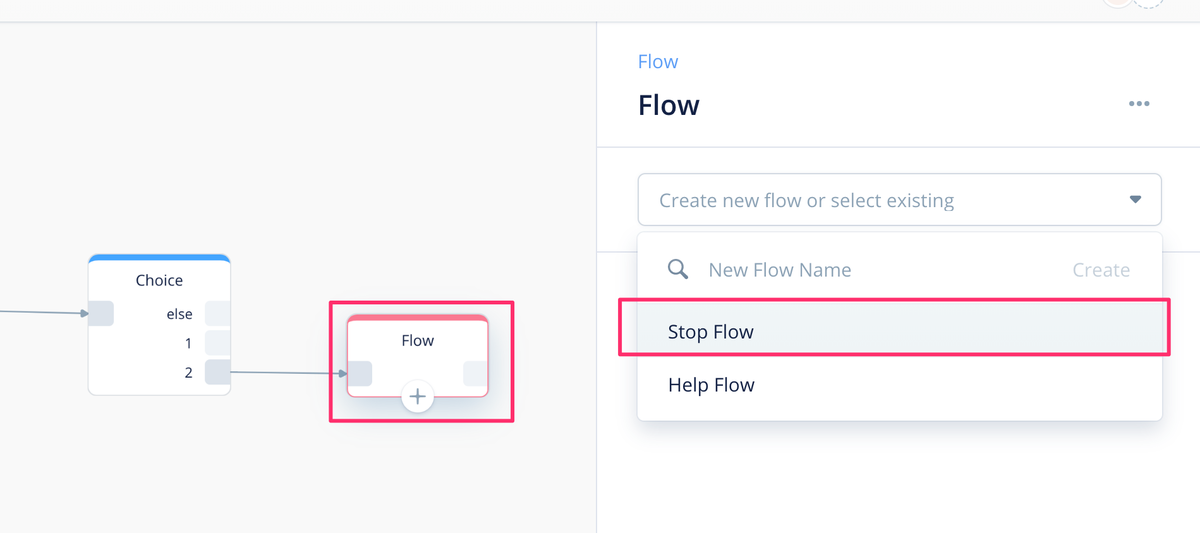1200x533 pixels.
Task: Click the Create button next to flow name
Action: tap(1101, 270)
